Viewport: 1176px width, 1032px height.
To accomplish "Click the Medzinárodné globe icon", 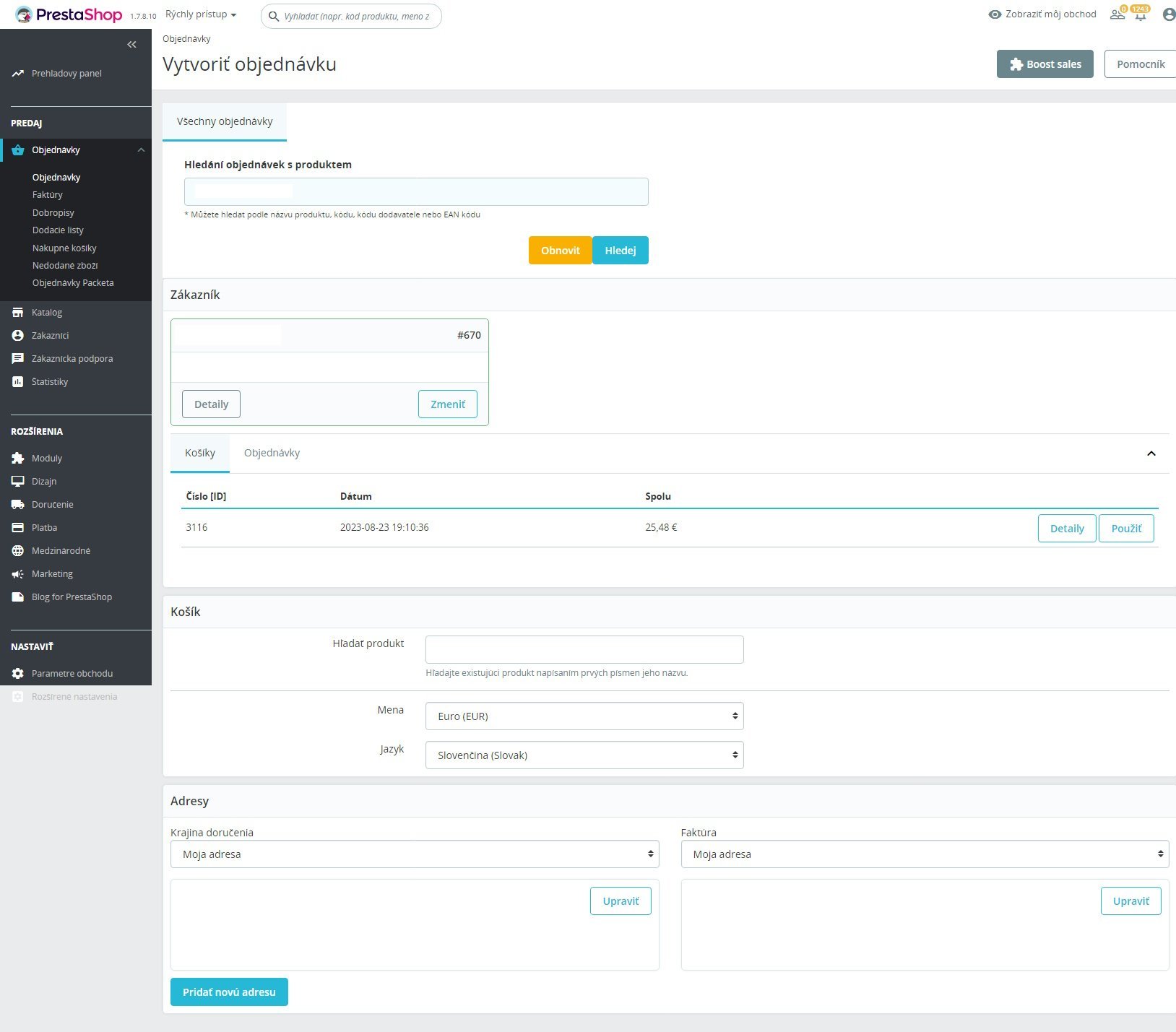I will point(18,551).
